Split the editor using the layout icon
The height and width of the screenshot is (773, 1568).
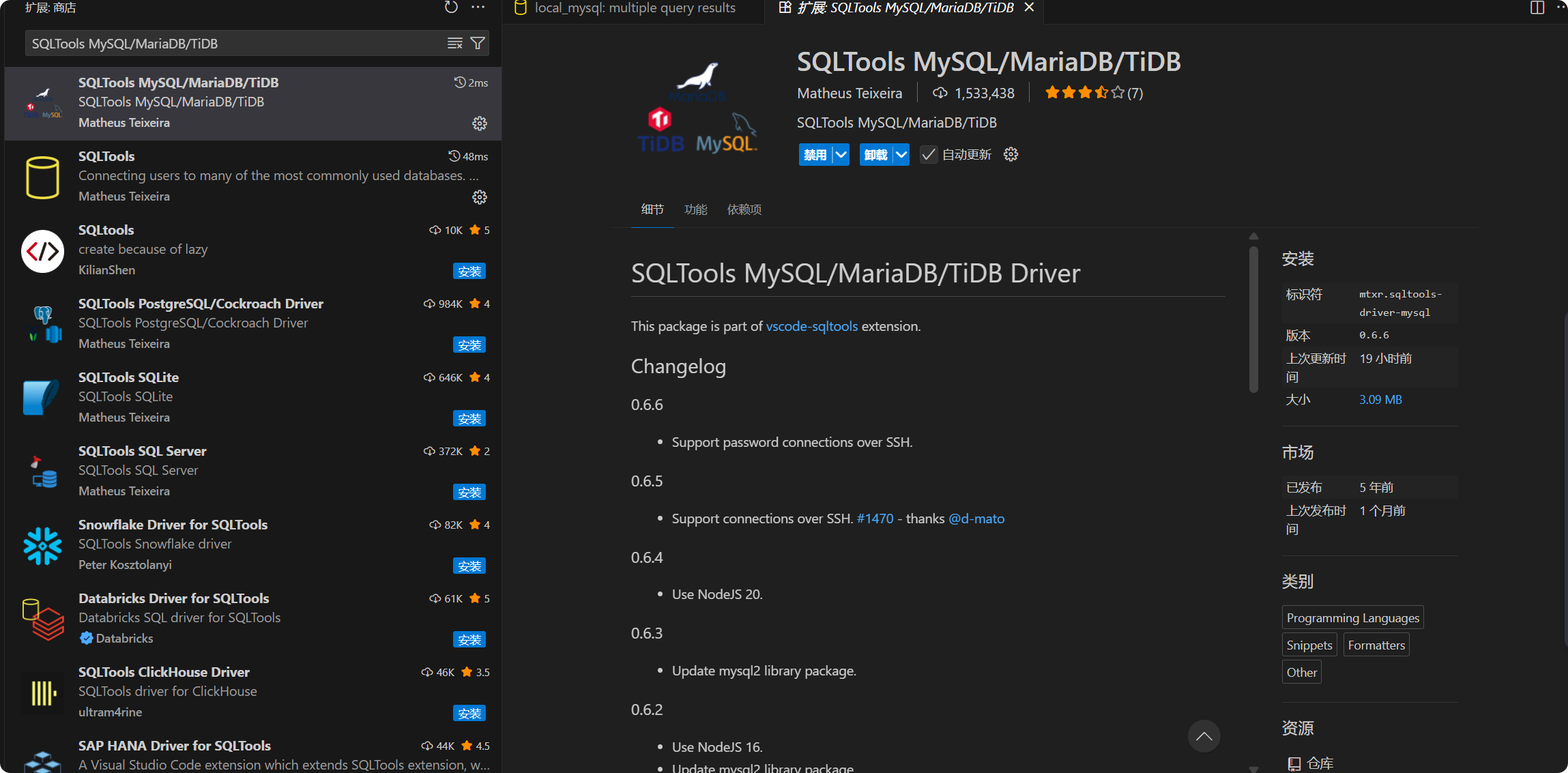(x=1536, y=8)
